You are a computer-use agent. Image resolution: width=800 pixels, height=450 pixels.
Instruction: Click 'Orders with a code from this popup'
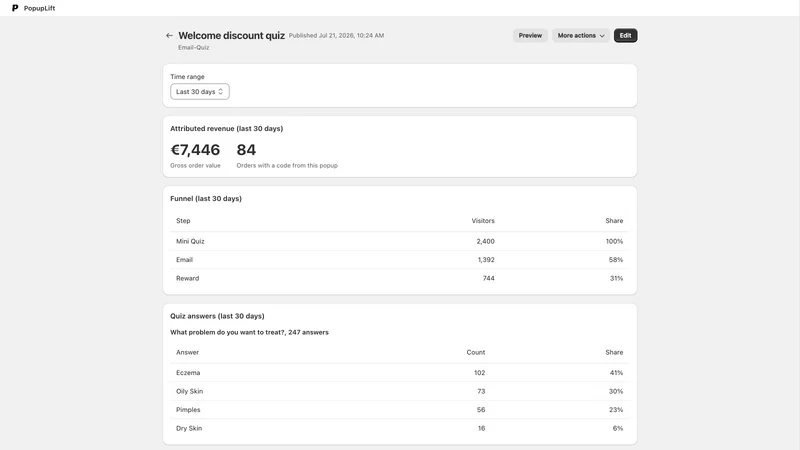coord(287,165)
